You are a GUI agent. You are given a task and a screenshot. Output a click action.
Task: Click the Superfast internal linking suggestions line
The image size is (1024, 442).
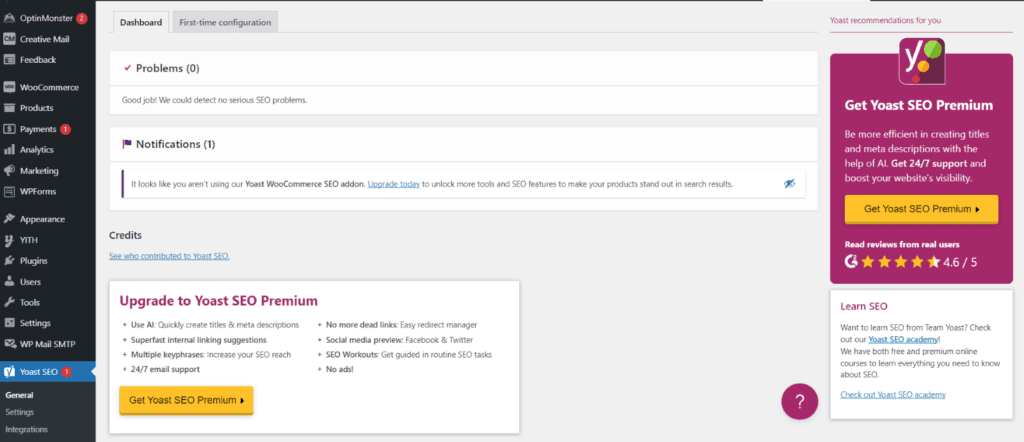(x=195, y=340)
